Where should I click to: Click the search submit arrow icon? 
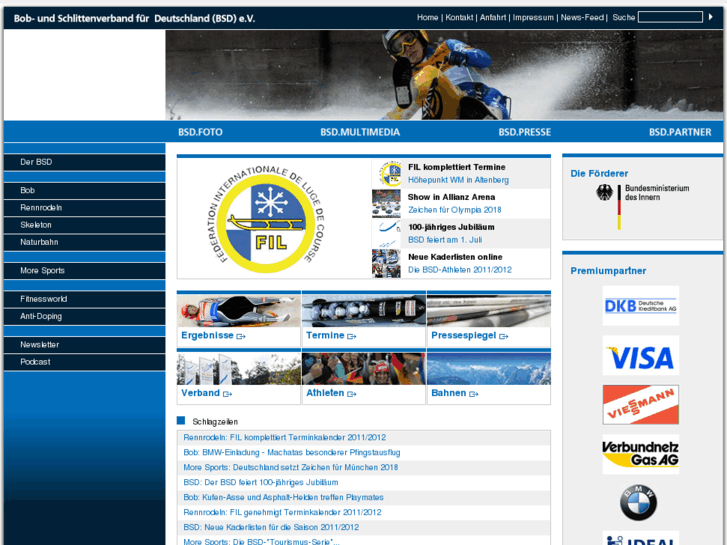(x=710, y=17)
